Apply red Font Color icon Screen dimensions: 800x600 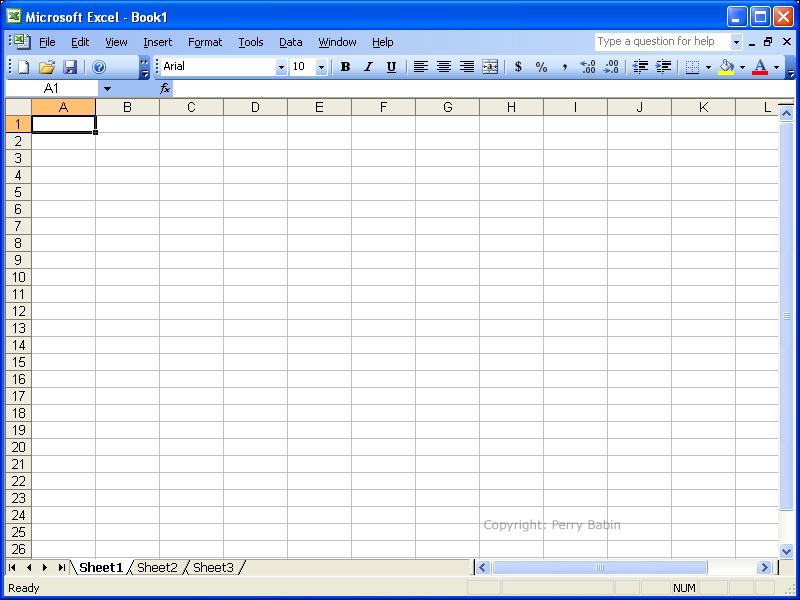(760, 67)
